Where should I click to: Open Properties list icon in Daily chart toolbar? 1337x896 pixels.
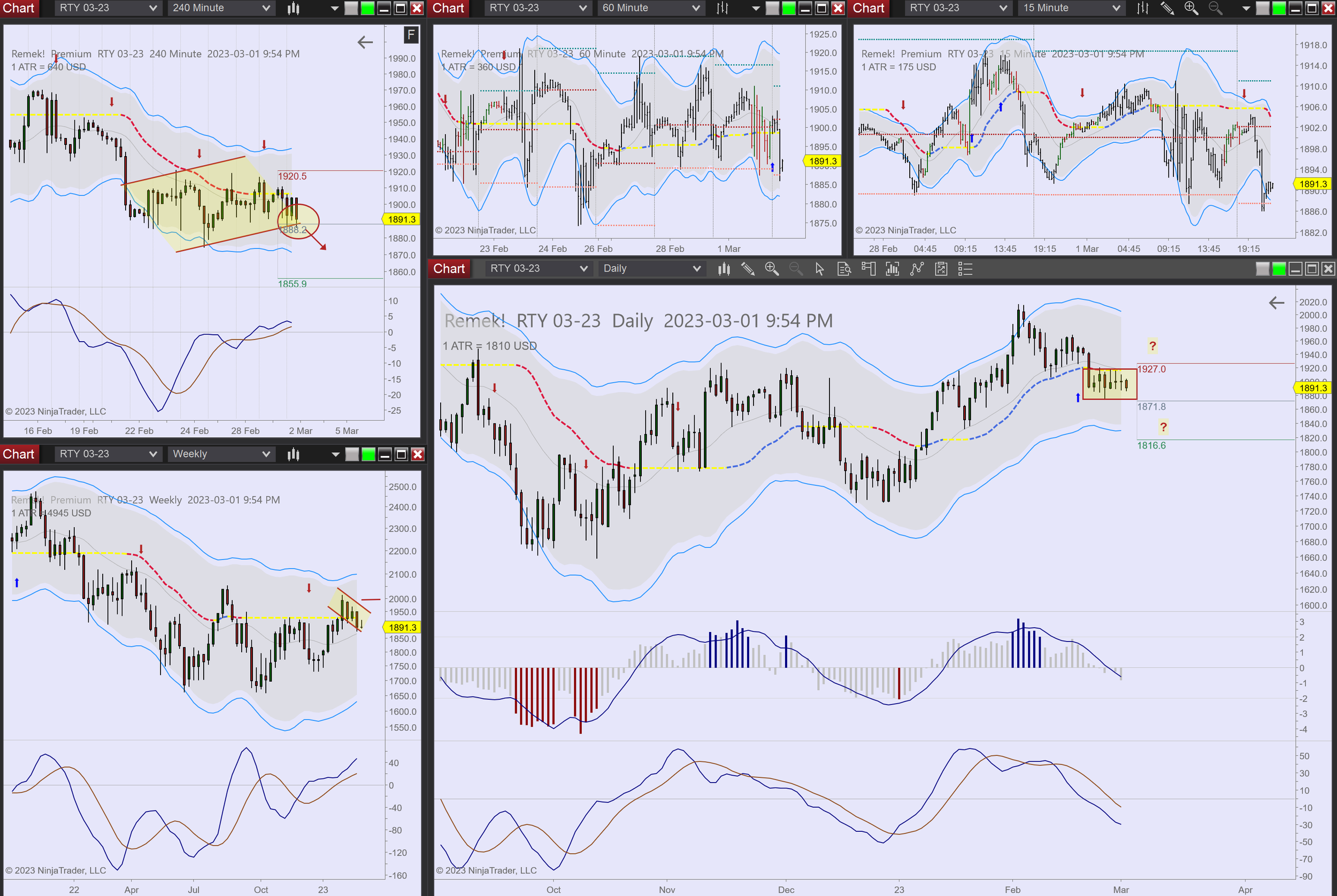click(x=965, y=268)
